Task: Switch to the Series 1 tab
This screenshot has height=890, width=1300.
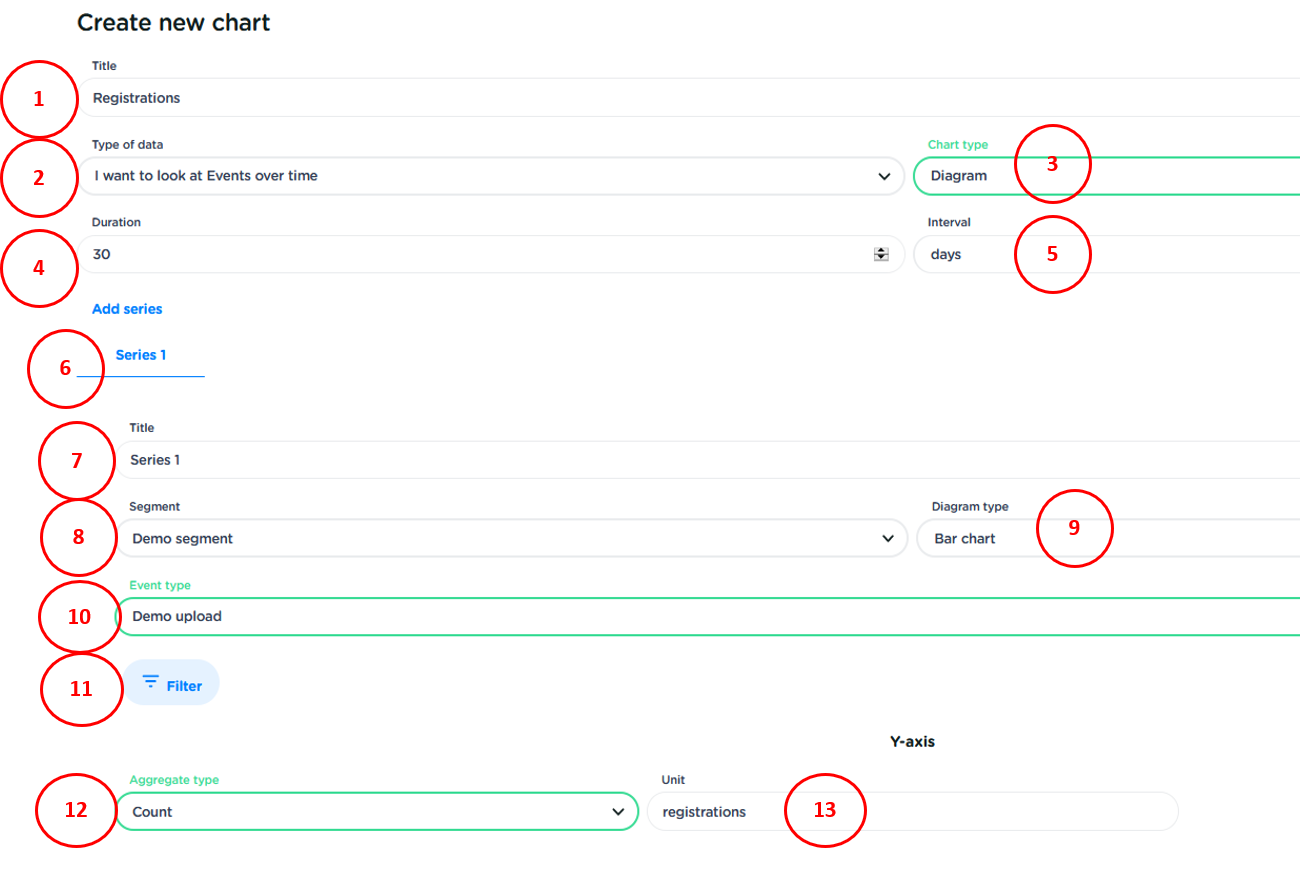Action: click(141, 356)
